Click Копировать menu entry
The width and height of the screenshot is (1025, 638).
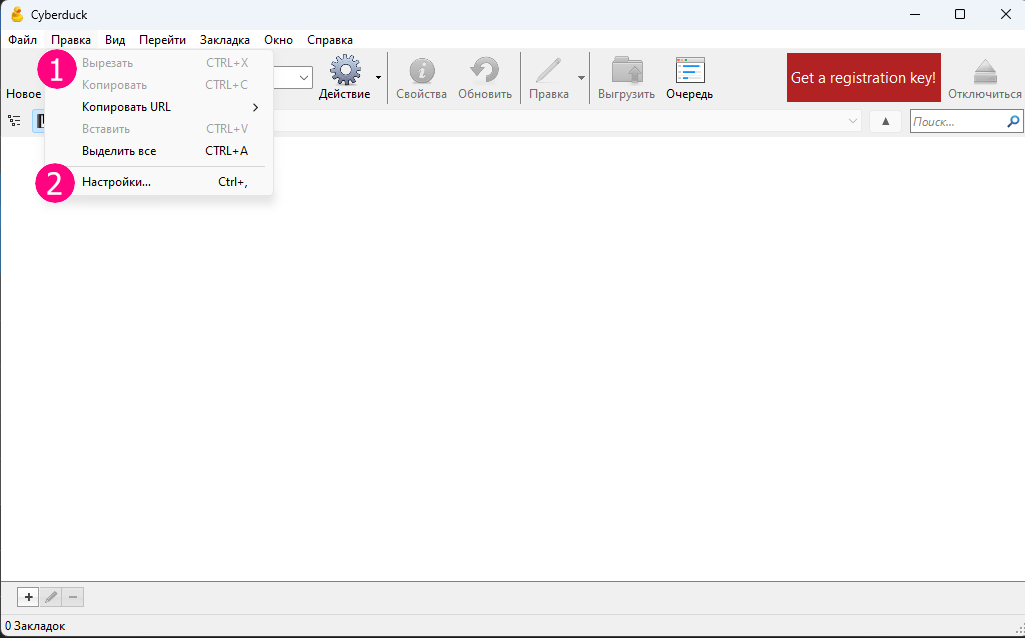(x=159, y=85)
